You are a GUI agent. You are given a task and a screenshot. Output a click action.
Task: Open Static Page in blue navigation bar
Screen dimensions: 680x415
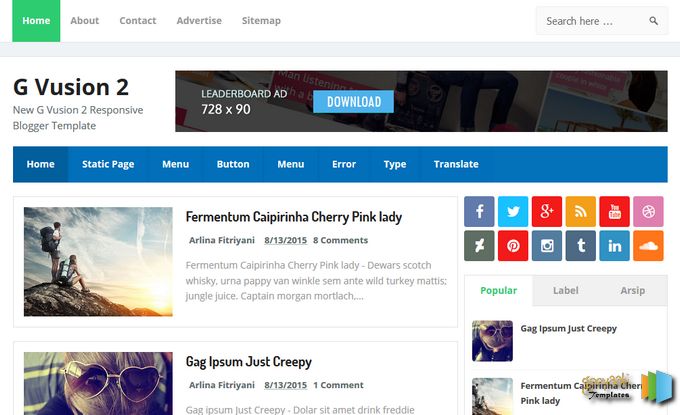click(108, 164)
